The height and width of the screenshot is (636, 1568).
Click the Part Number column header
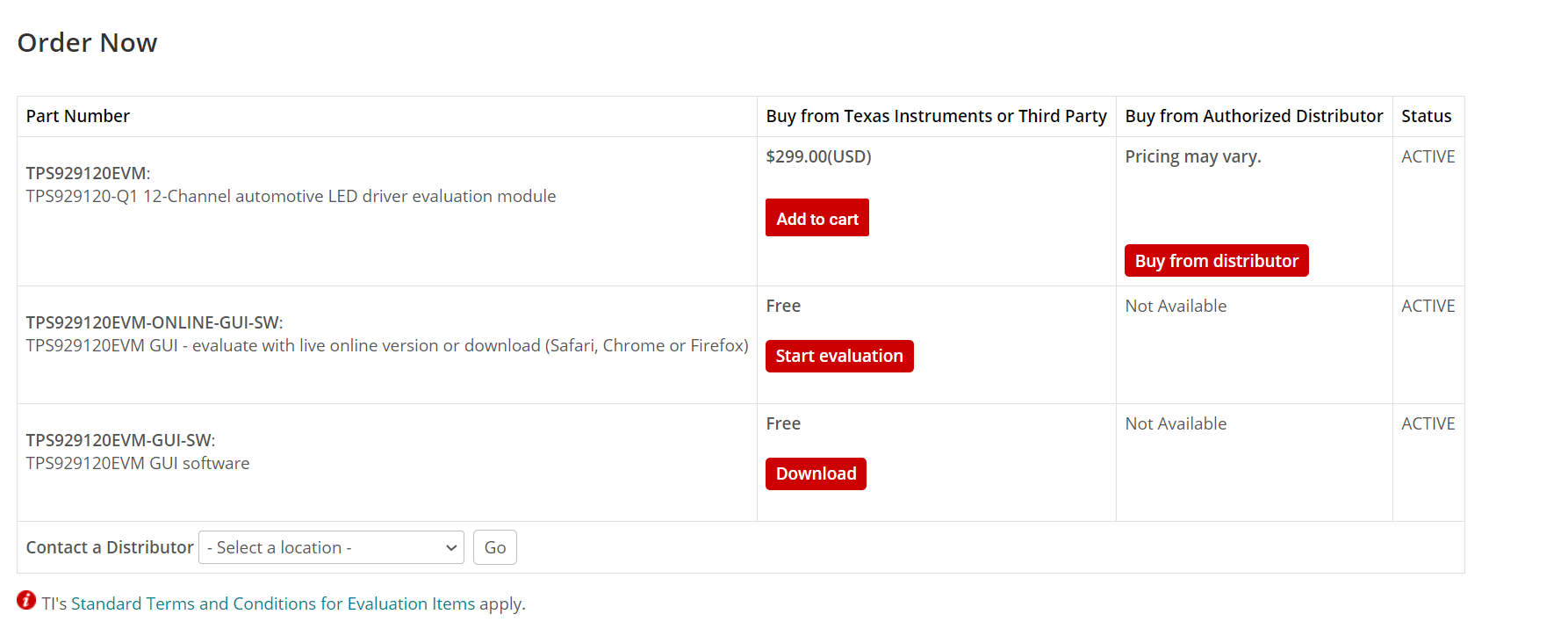[x=77, y=116]
